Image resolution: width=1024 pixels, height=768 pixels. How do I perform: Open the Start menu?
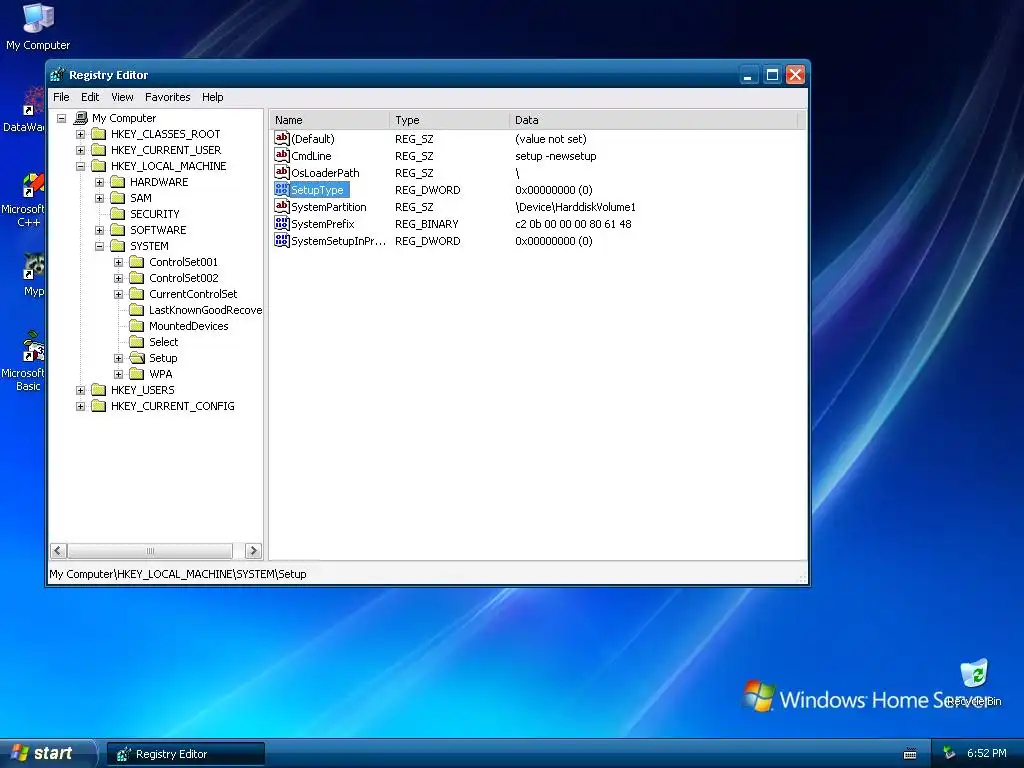[47, 753]
